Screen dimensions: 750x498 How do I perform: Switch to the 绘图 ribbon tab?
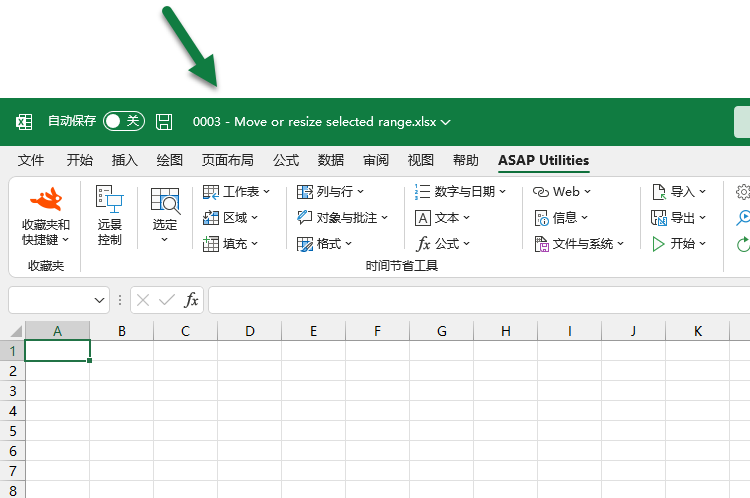coord(169,160)
